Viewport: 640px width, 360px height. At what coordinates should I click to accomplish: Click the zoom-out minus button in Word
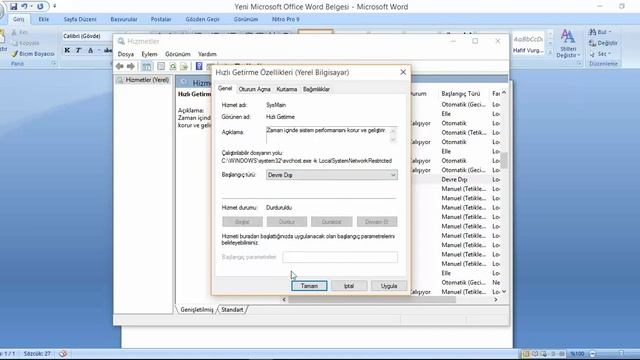593,354
